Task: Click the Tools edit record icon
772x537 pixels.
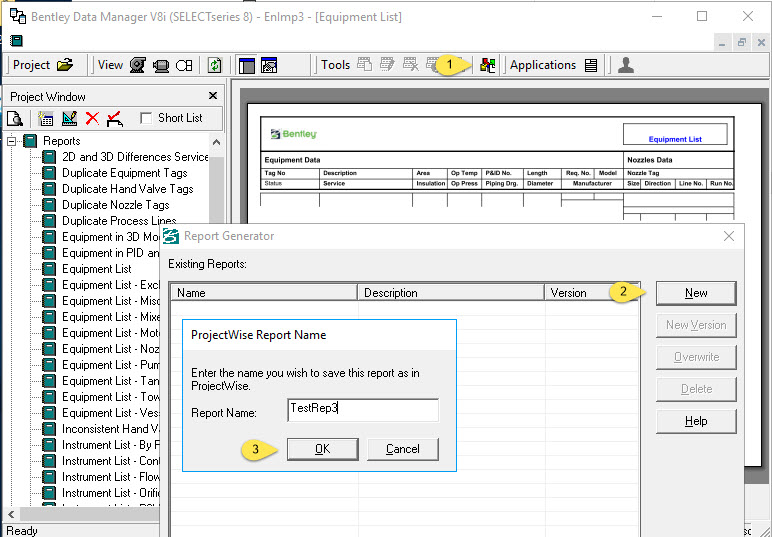Action: coord(387,64)
